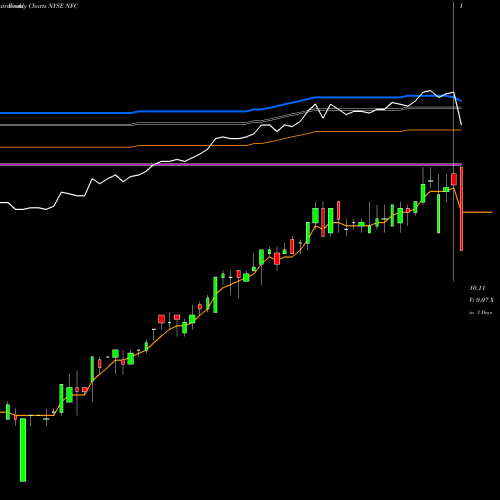Screen dimensions: 500x500
Task: Click the vertical gray crosshair line
Action: tap(453, 141)
